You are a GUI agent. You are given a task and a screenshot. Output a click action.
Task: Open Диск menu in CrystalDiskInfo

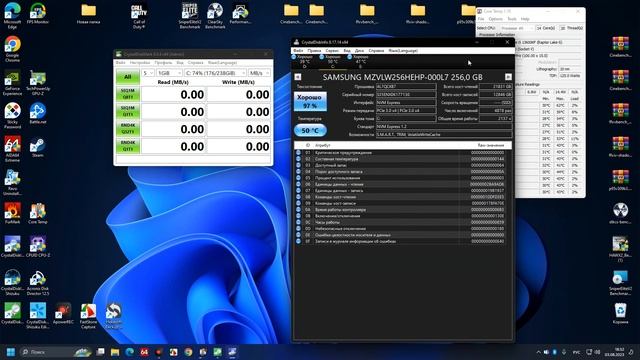coord(359,51)
